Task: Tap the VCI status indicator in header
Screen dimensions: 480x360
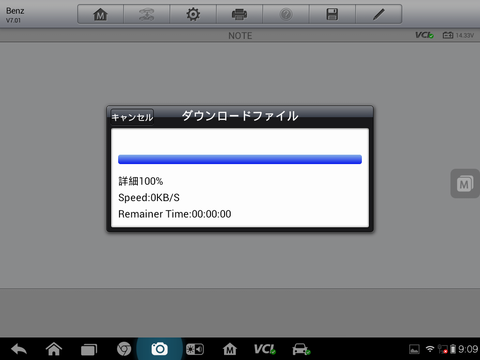Action: (x=424, y=35)
